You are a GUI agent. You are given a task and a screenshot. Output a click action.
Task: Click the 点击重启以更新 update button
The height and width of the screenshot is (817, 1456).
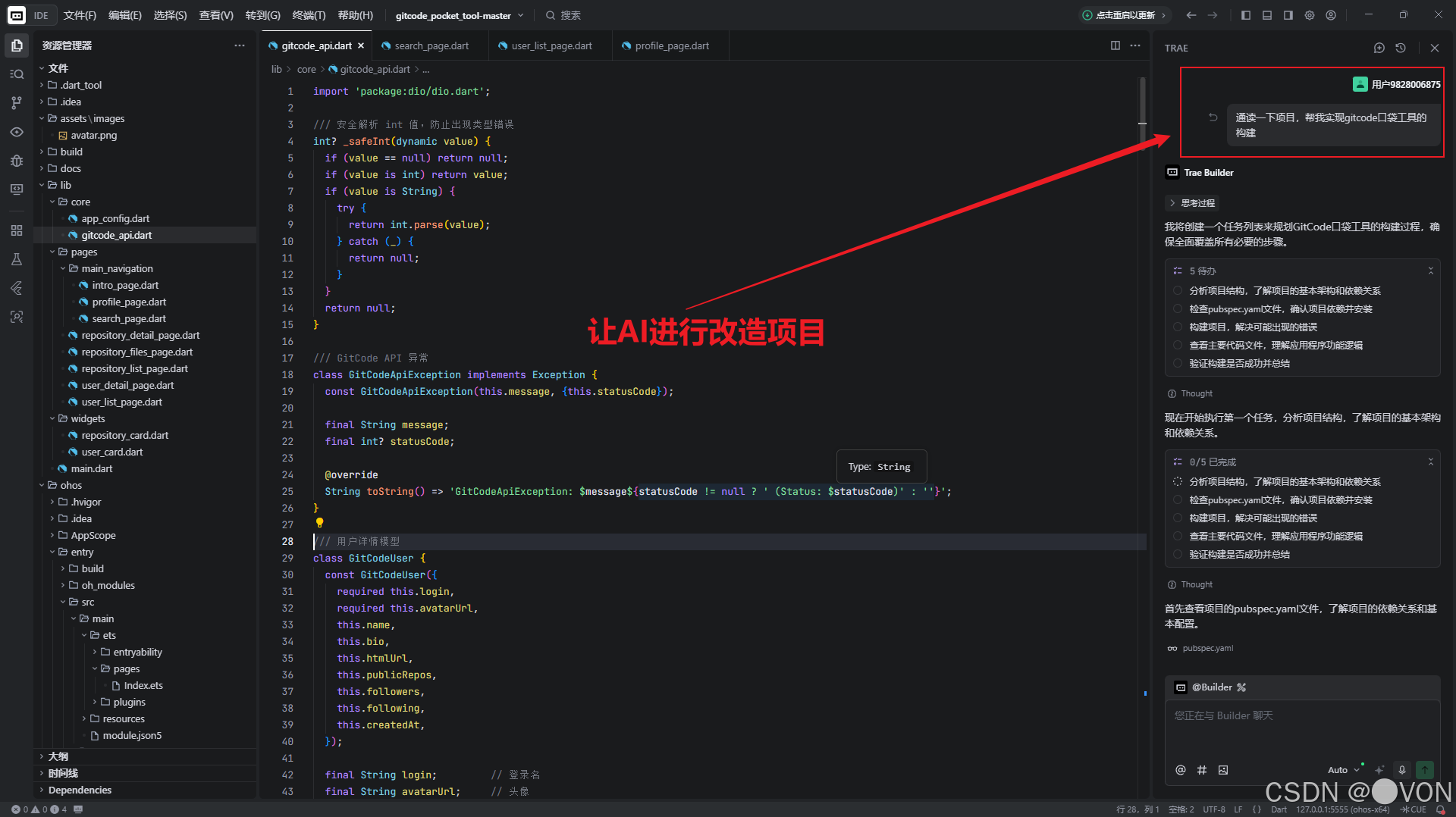tap(1125, 15)
